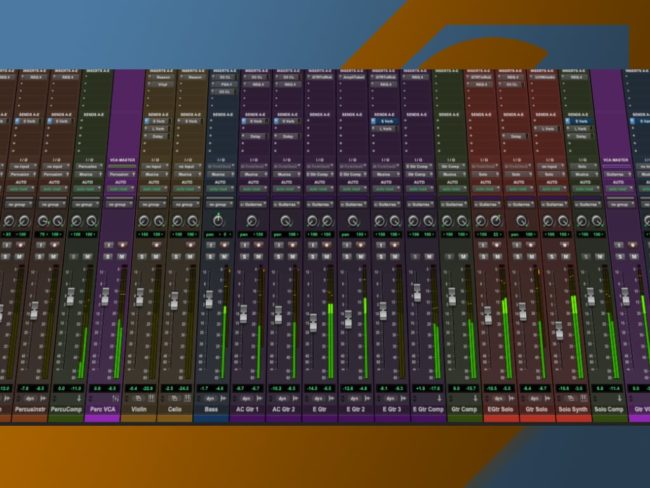Toggle input monitoring on Bass track
Image resolution: width=650 pixels, height=488 pixels.
pos(211,245)
